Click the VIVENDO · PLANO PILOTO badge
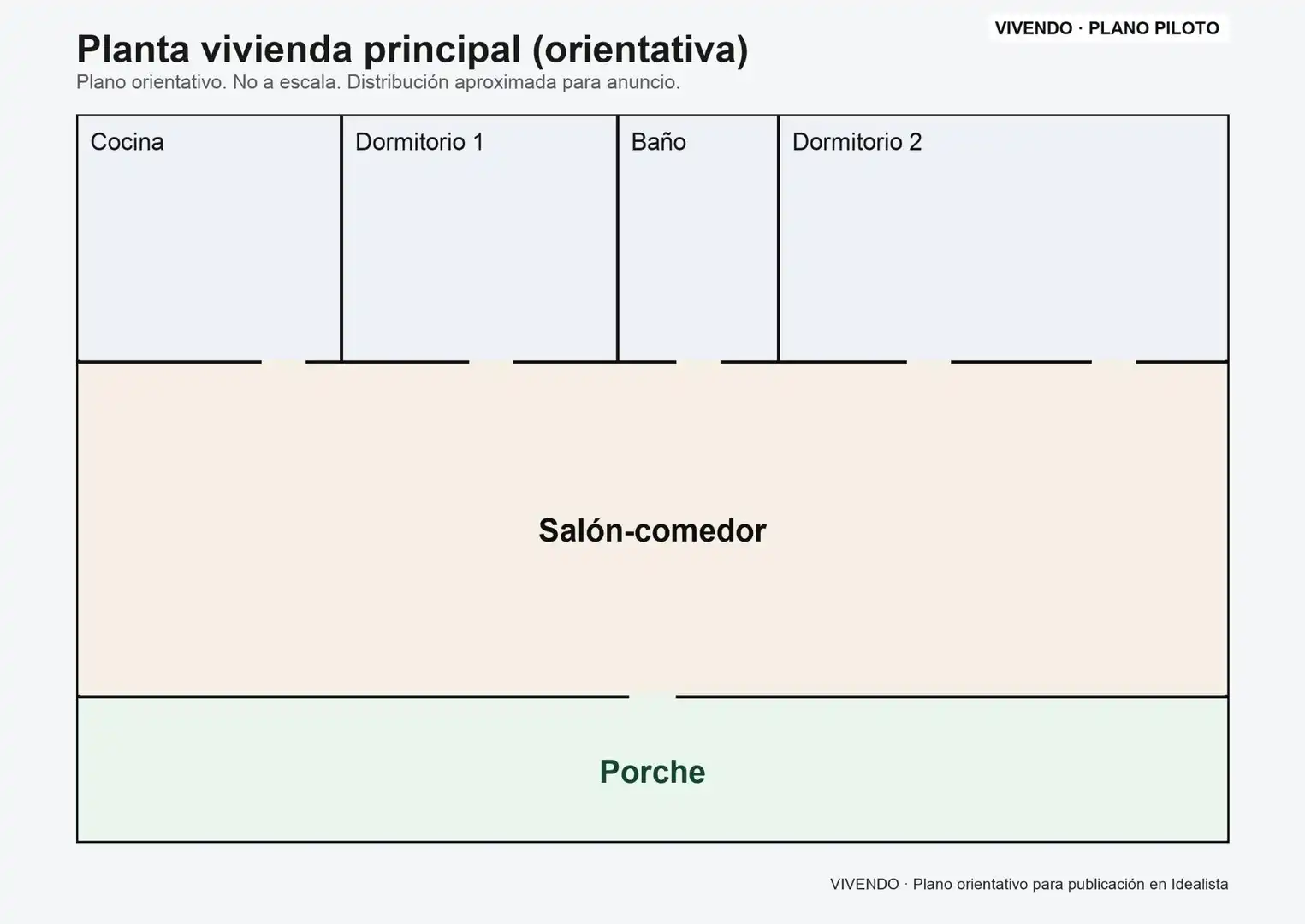The width and height of the screenshot is (1305, 924). pos(1107,28)
